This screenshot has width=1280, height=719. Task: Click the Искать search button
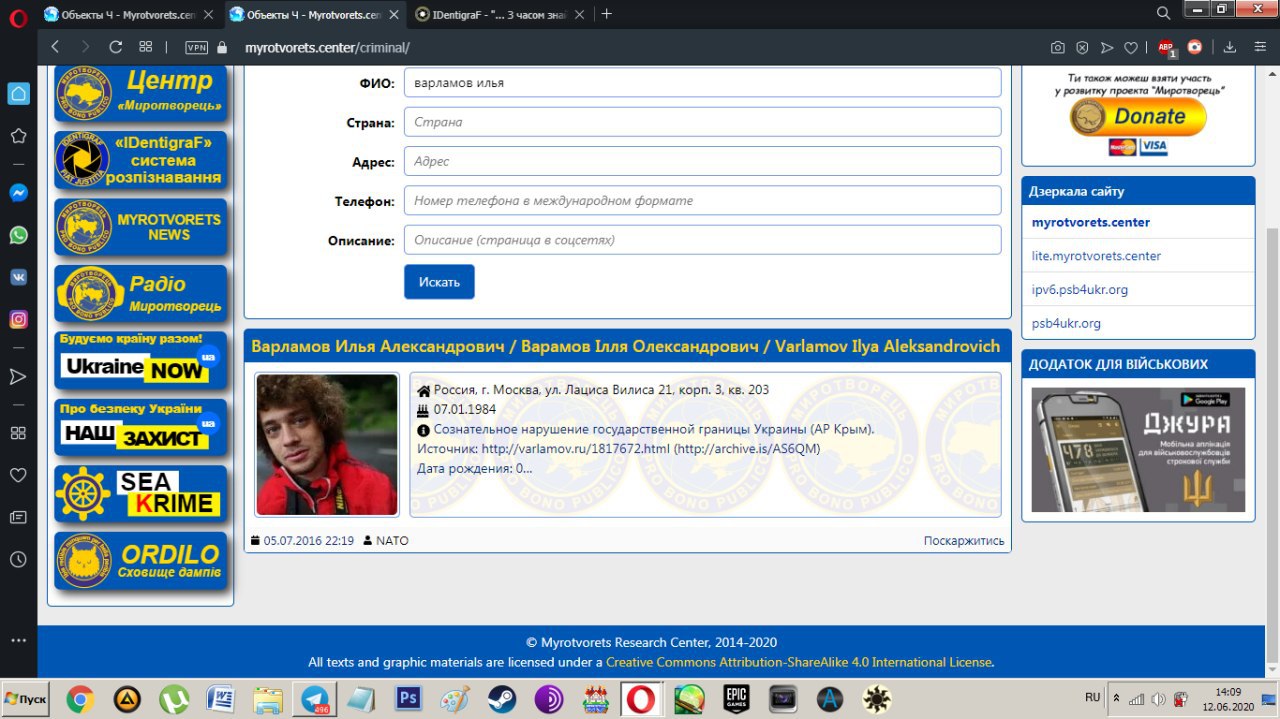[439, 282]
